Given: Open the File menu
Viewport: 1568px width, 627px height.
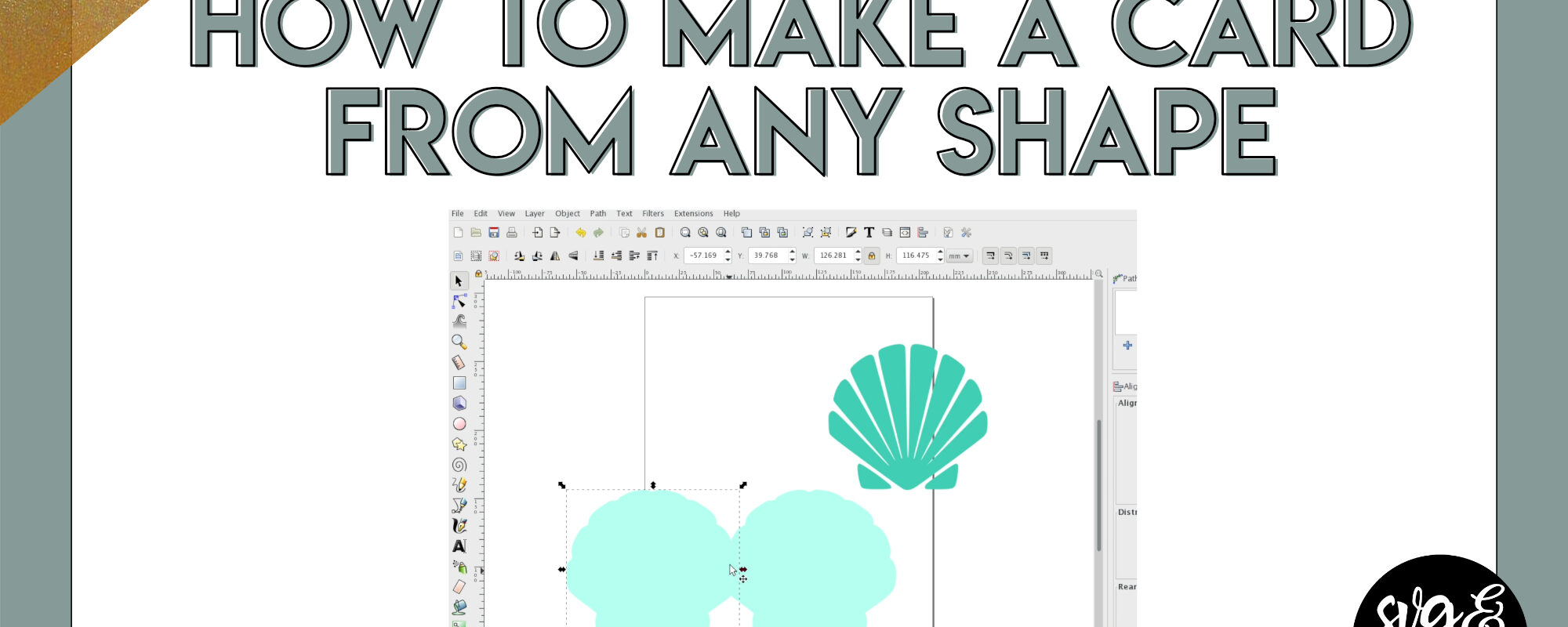Looking at the screenshot, I should click(458, 213).
